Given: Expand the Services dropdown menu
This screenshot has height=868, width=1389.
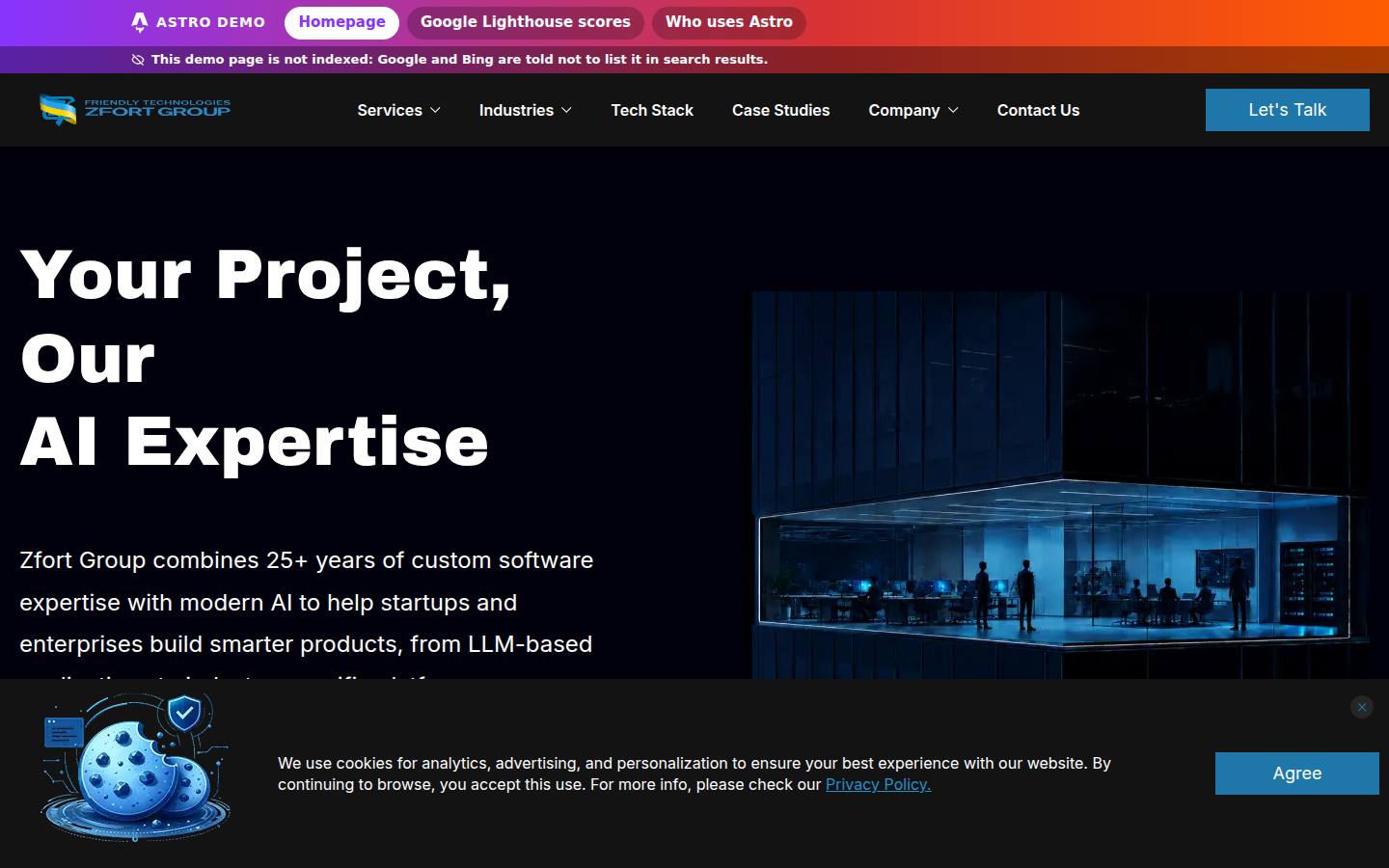Looking at the screenshot, I should pyautogui.click(x=398, y=110).
